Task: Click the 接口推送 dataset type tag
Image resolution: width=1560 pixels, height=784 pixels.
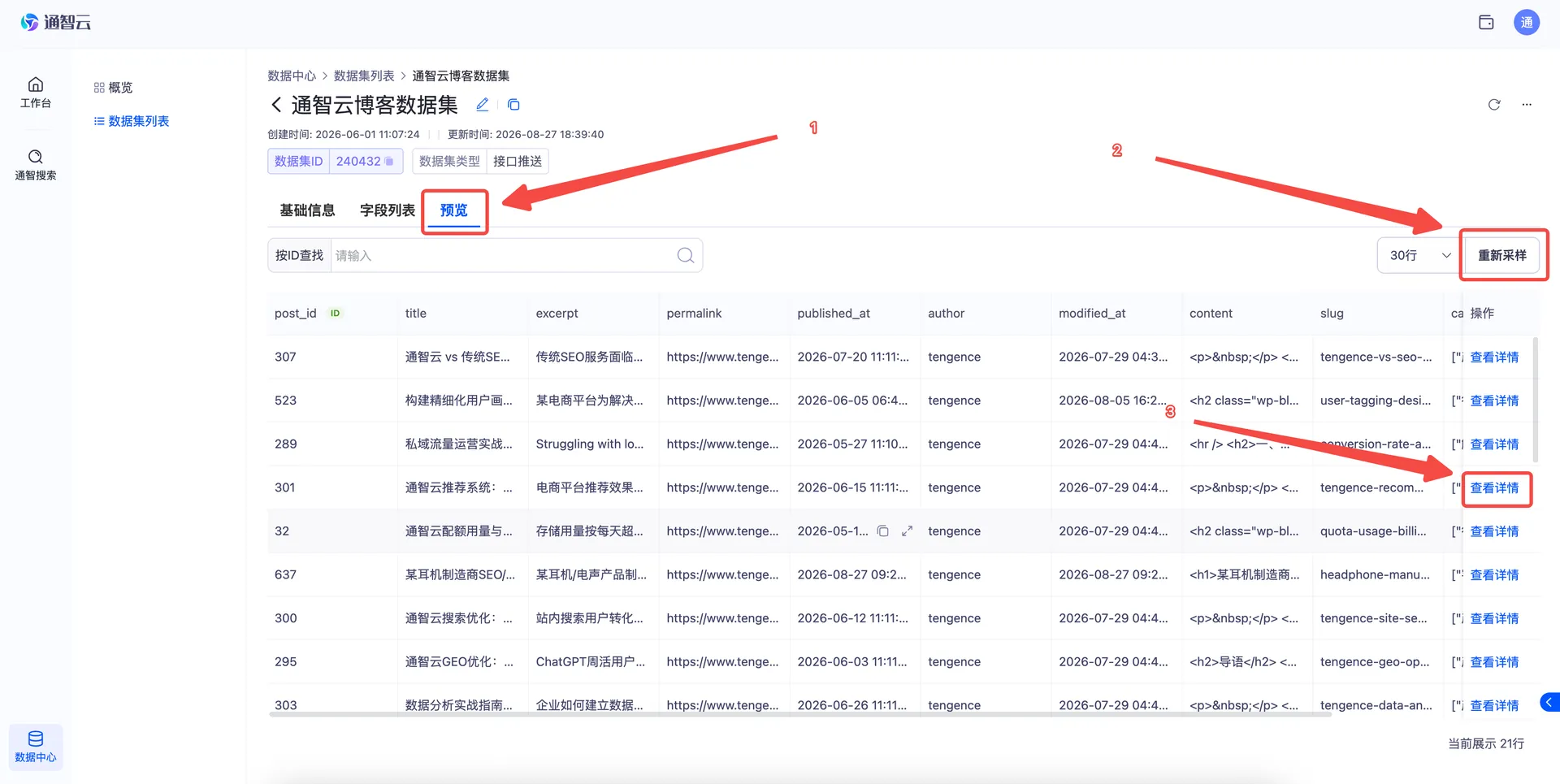Action: point(518,162)
